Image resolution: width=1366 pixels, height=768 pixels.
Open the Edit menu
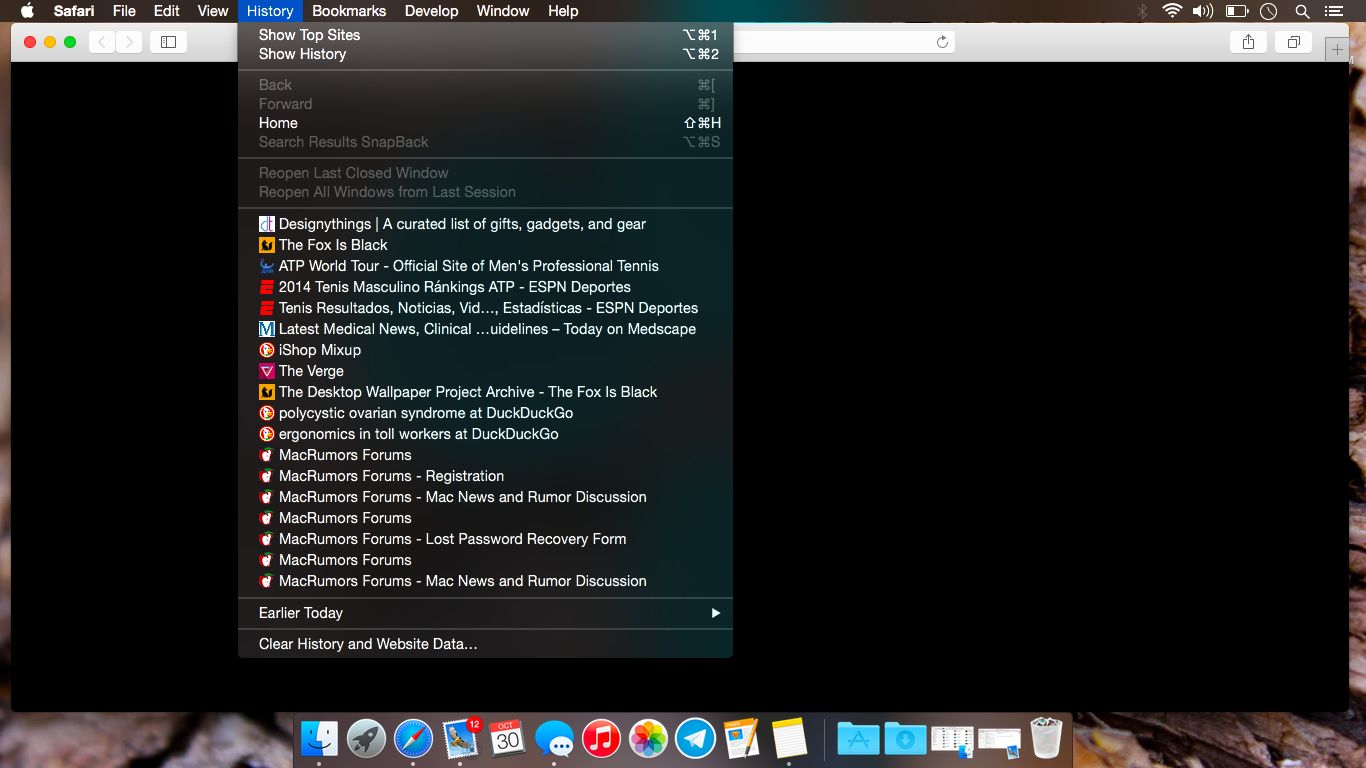167,11
